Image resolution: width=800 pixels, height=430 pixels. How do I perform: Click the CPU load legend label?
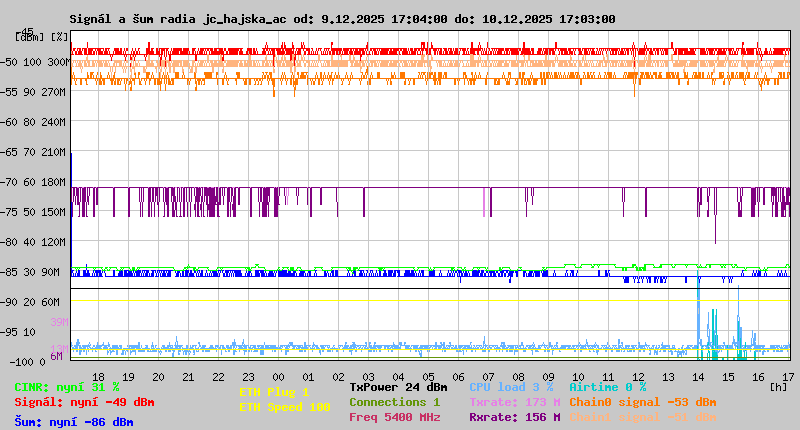point(511,386)
